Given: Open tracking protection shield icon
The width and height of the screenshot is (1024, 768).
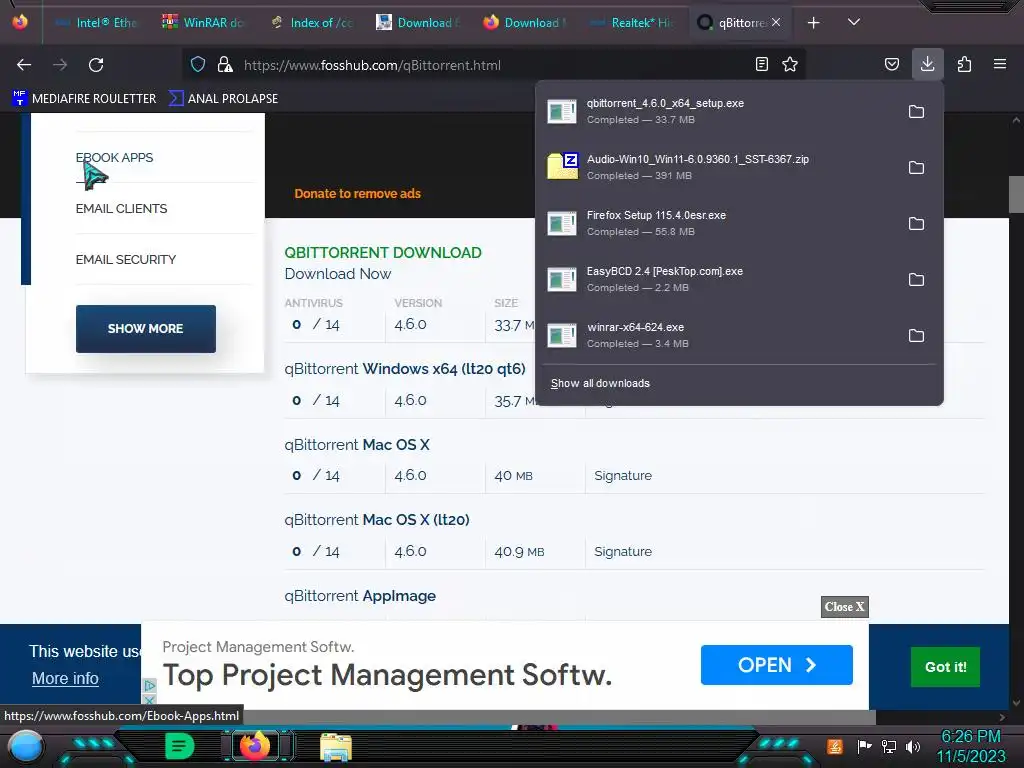Looking at the screenshot, I should point(198,65).
